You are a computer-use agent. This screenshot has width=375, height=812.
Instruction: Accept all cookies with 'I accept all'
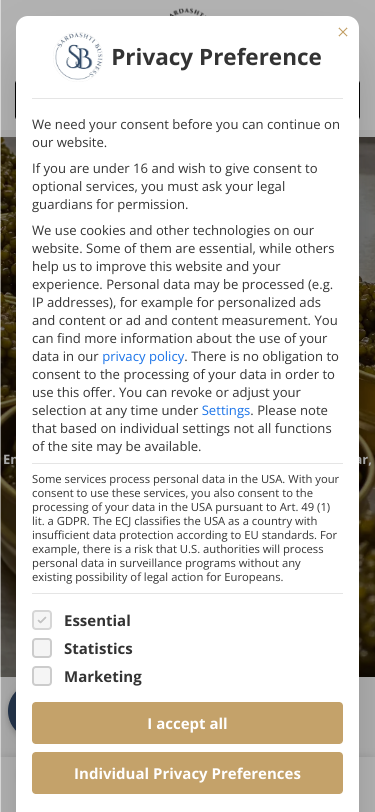[188, 723]
